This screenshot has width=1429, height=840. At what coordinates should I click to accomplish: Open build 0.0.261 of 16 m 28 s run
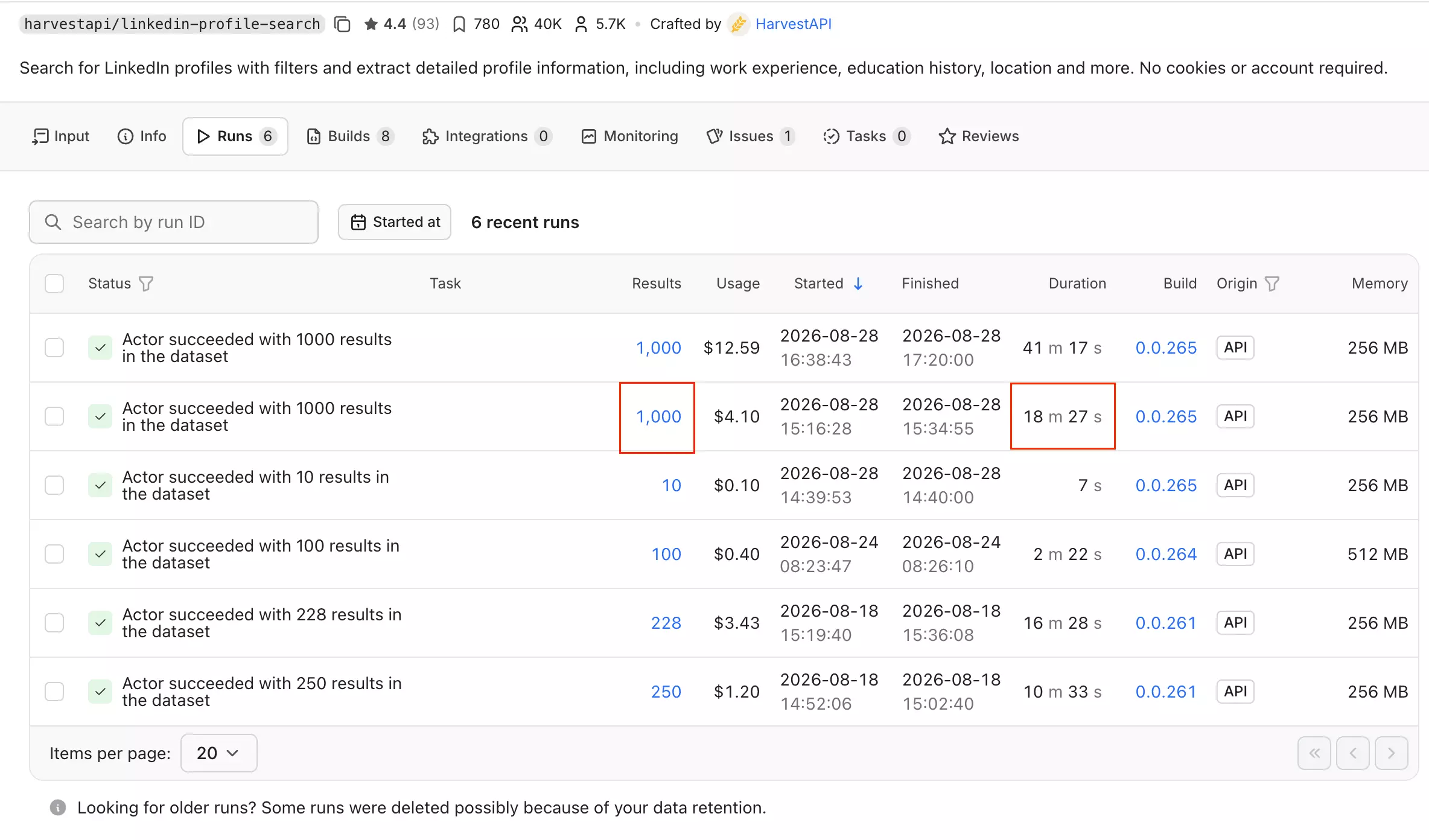1166,623
